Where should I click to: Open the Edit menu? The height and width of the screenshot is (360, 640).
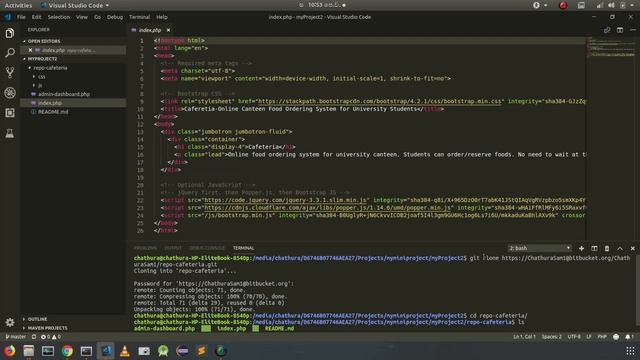pyautogui.click(x=36, y=17)
